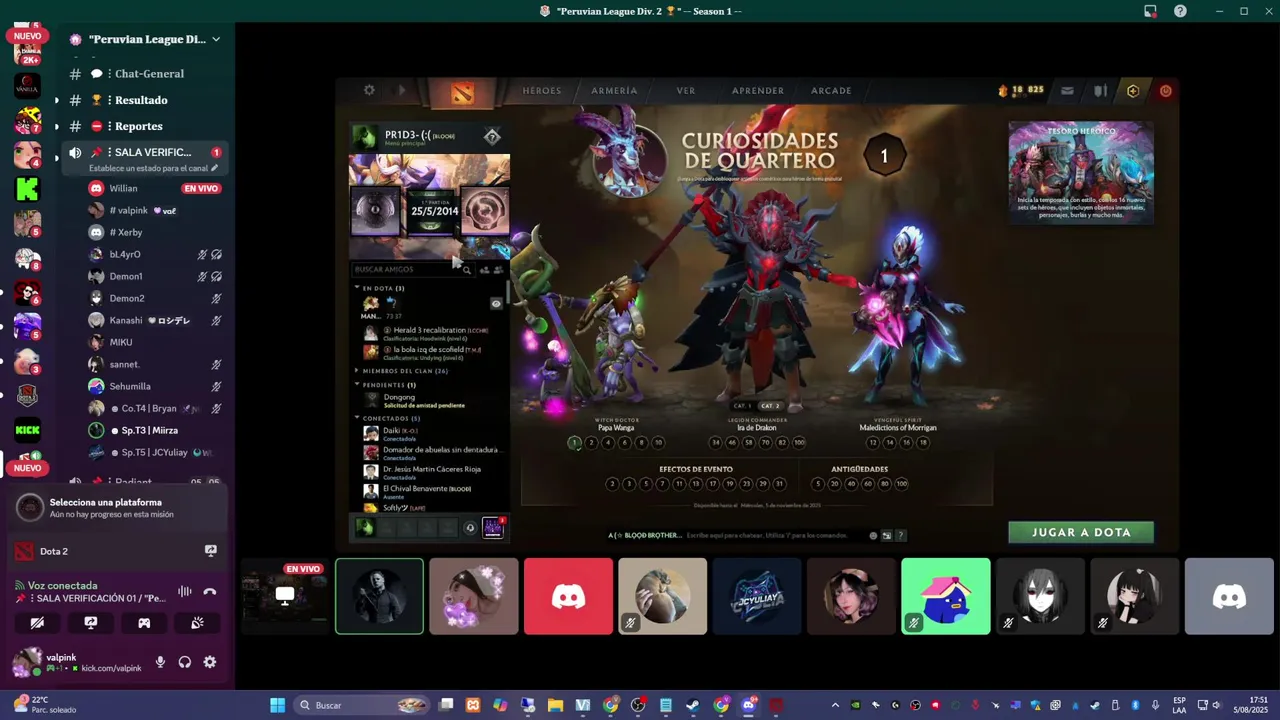Select CAT. 1 category under Legion Commander

(742, 406)
